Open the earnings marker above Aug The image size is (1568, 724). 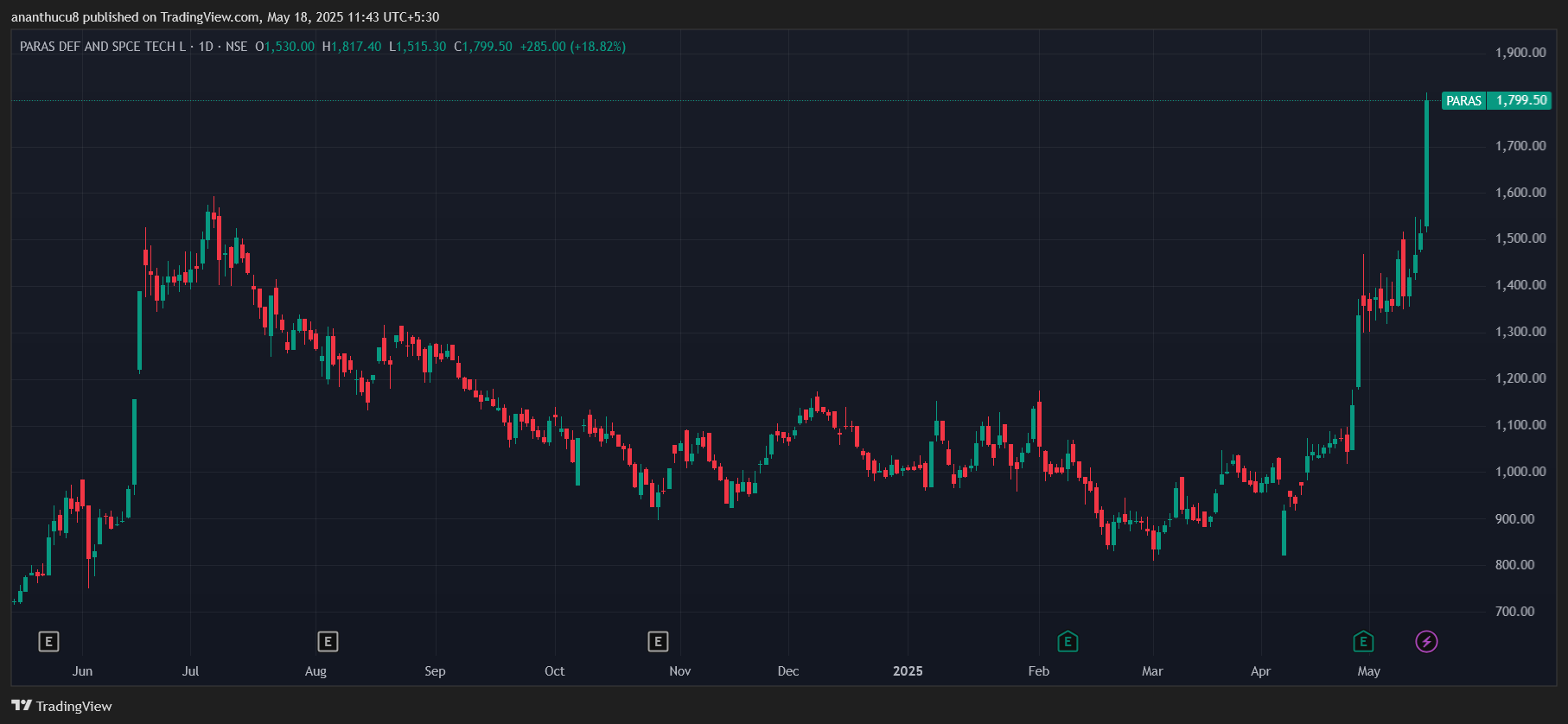(x=327, y=641)
